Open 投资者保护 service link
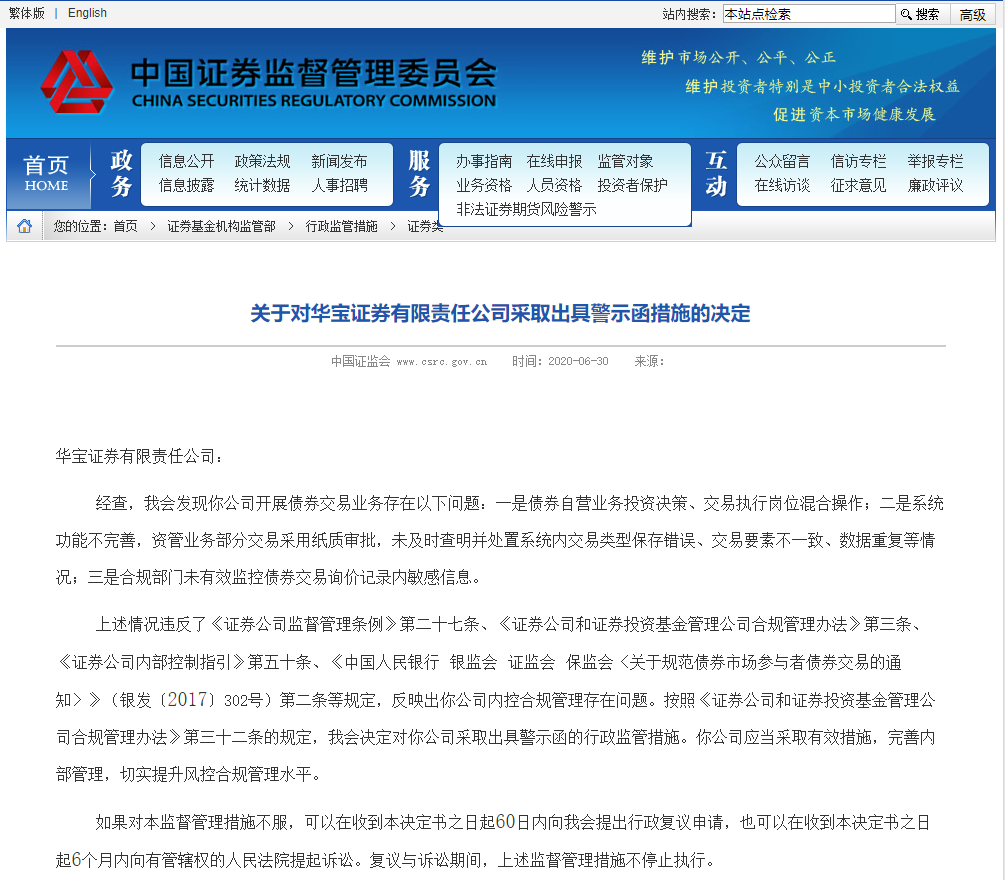 click(633, 185)
